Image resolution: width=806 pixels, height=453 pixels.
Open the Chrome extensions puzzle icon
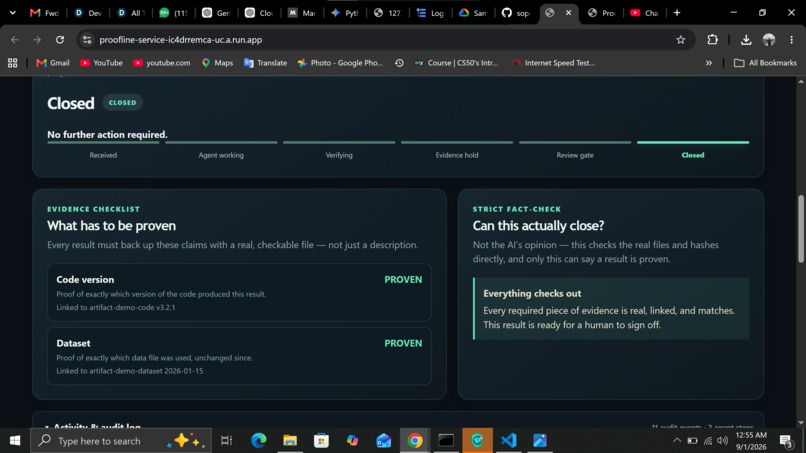click(x=712, y=40)
